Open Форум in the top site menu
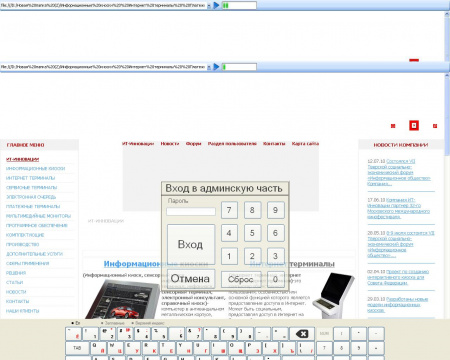Screen dimensions: 450x360 click(194, 144)
